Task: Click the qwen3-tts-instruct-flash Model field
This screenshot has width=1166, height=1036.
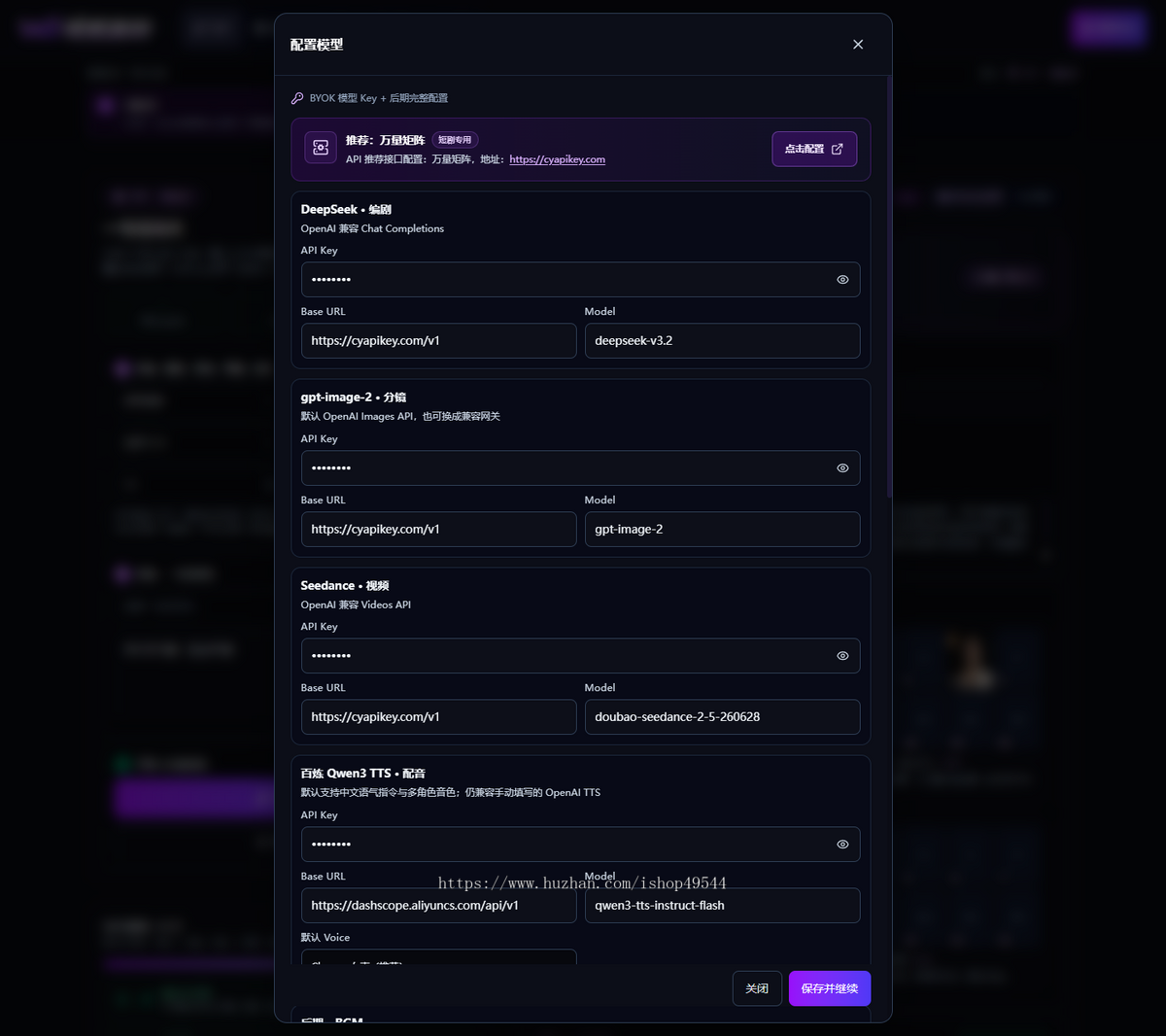Action: point(722,906)
